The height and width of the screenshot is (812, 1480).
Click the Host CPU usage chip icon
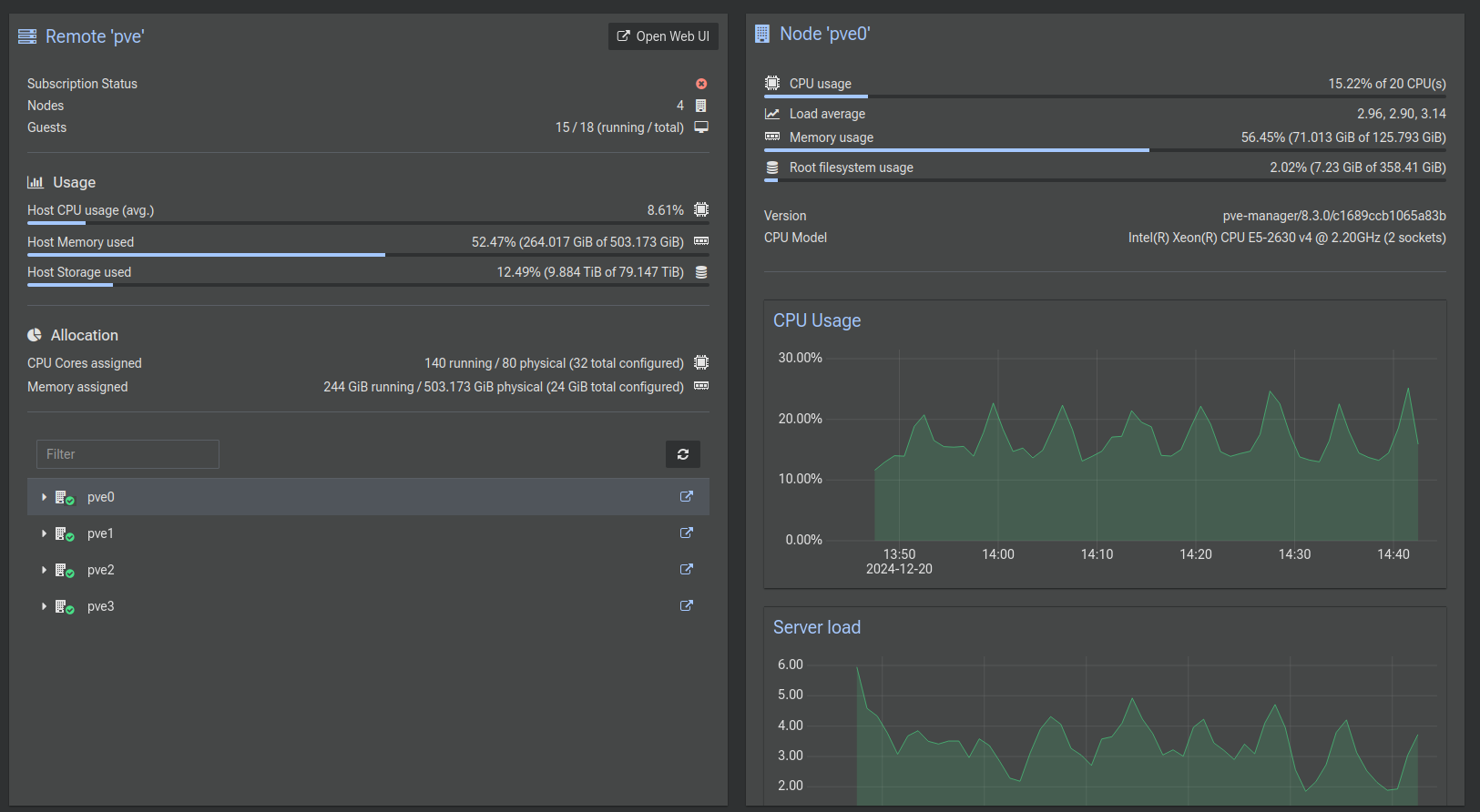(701, 210)
